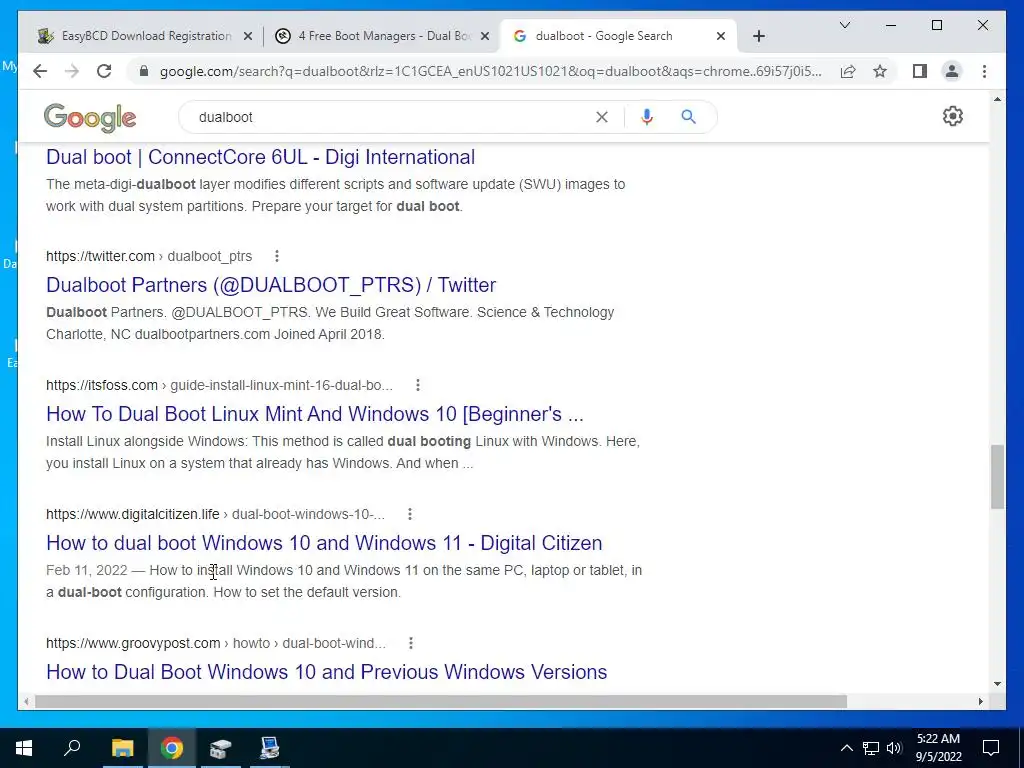
Task: Go back to the previous page
Action: [40, 71]
